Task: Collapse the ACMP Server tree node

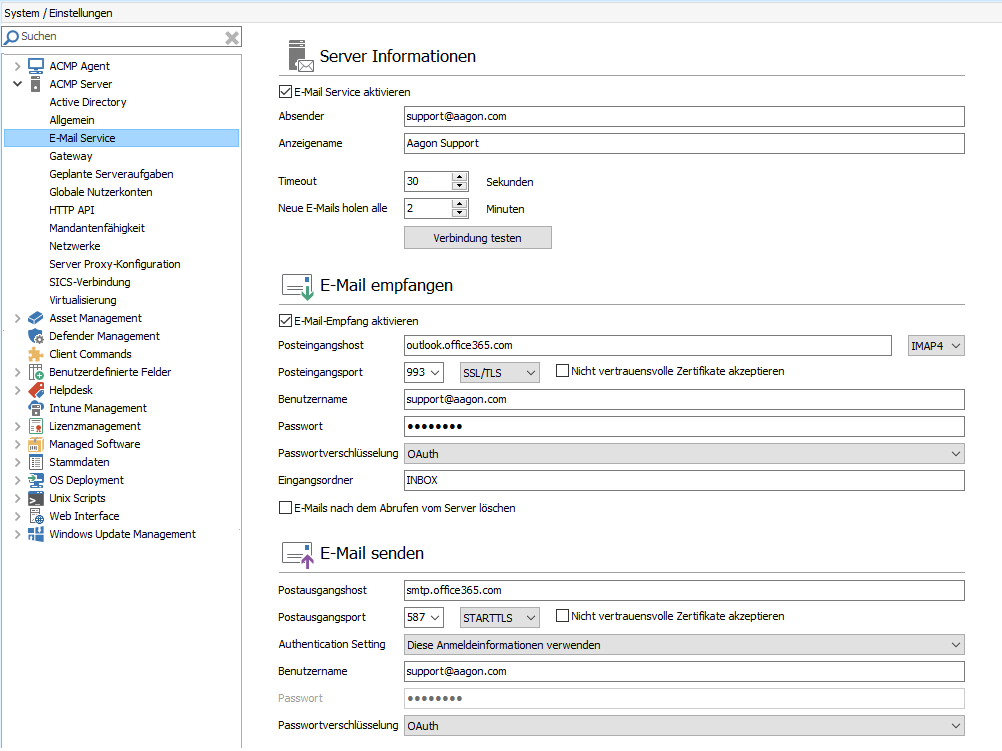Action: (17, 84)
